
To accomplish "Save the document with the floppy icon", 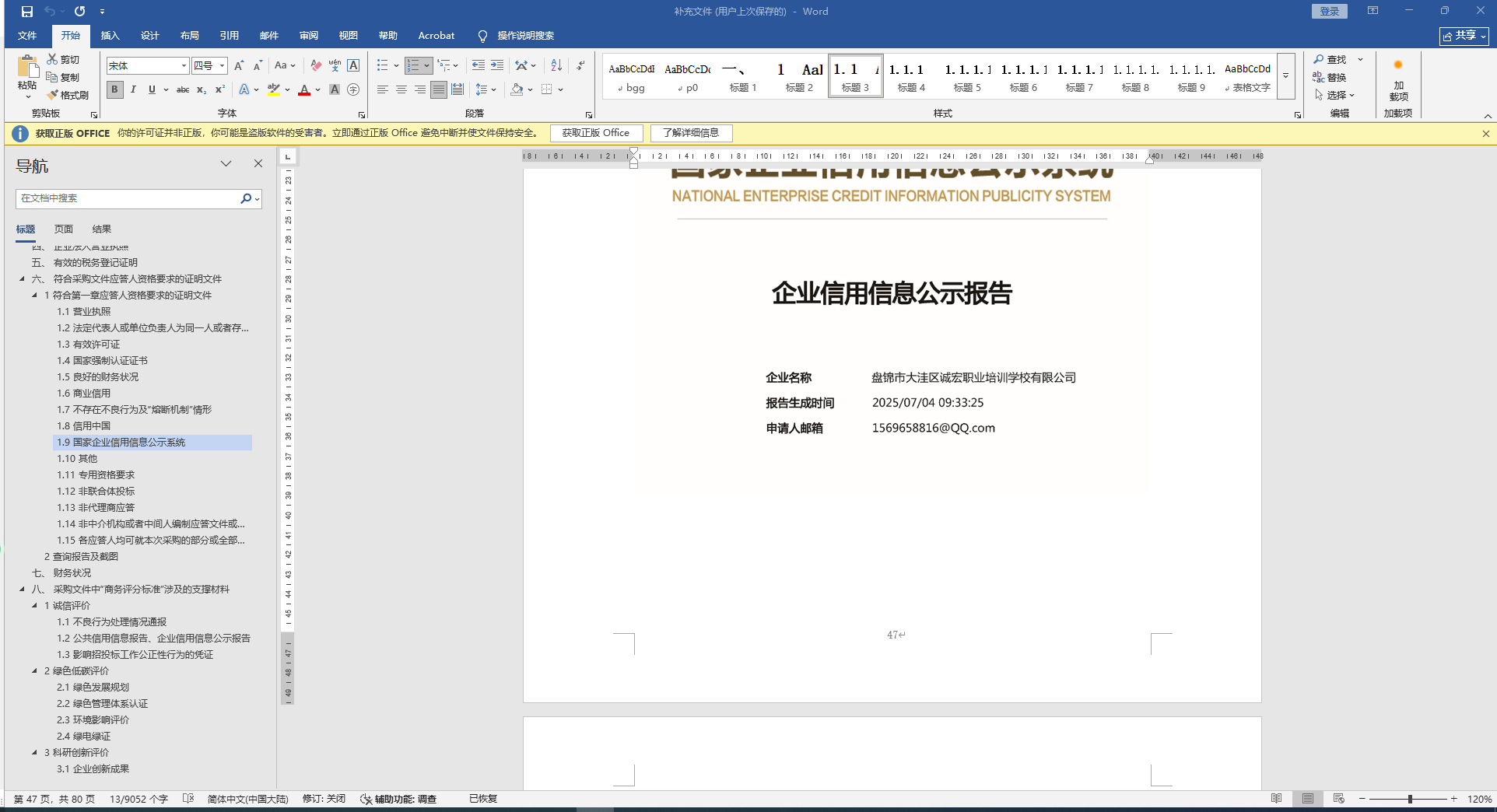I will [27, 12].
